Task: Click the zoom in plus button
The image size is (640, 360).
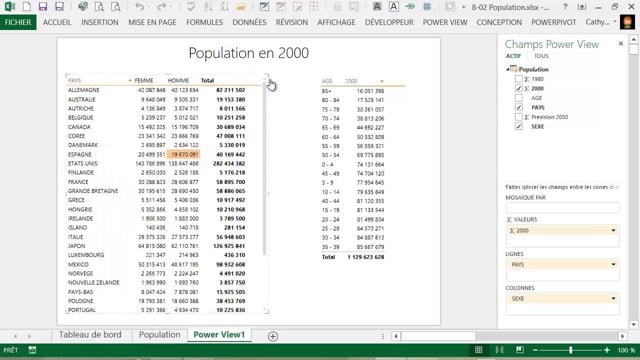Action: tap(607, 350)
